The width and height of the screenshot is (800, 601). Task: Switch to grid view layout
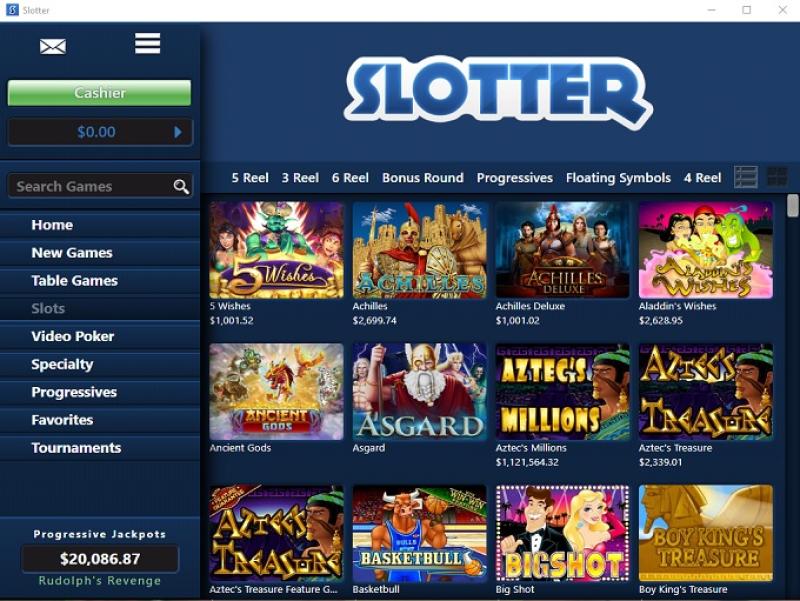(x=777, y=178)
